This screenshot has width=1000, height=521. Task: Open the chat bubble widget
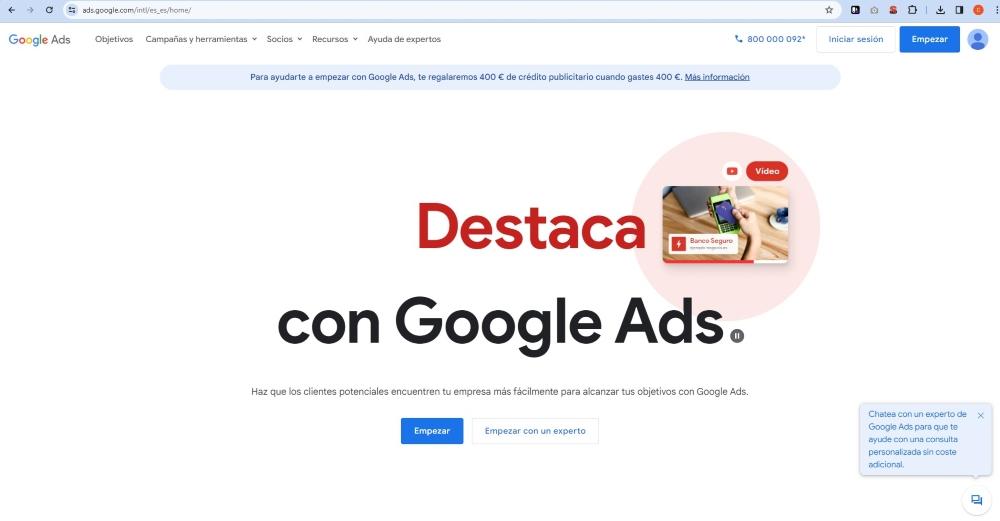(x=976, y=500)
